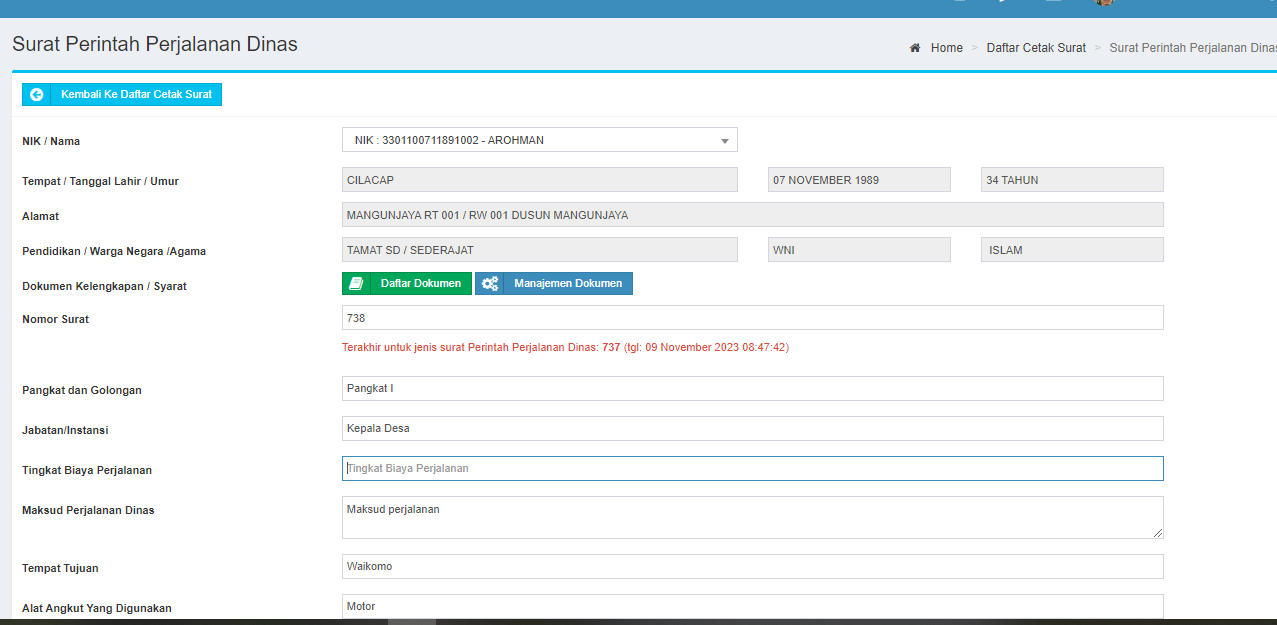Click the back arrow icon on Kembali button
This screenshot has width=1277, height=625.
pos(37,95)
